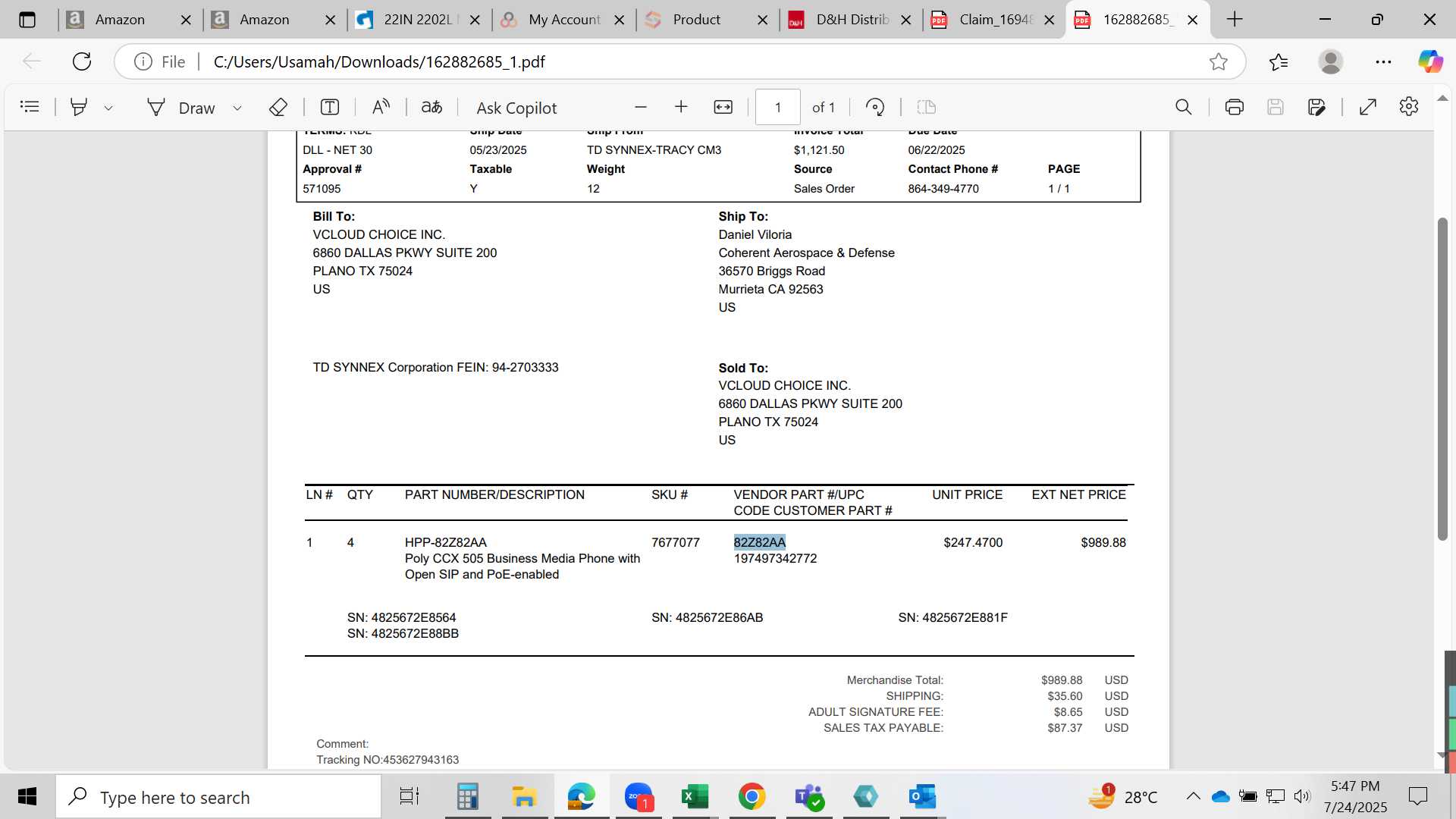Click the vertical page scrollbar thumb
The width and height of the screenshot is (1456, 819).
1443,379
